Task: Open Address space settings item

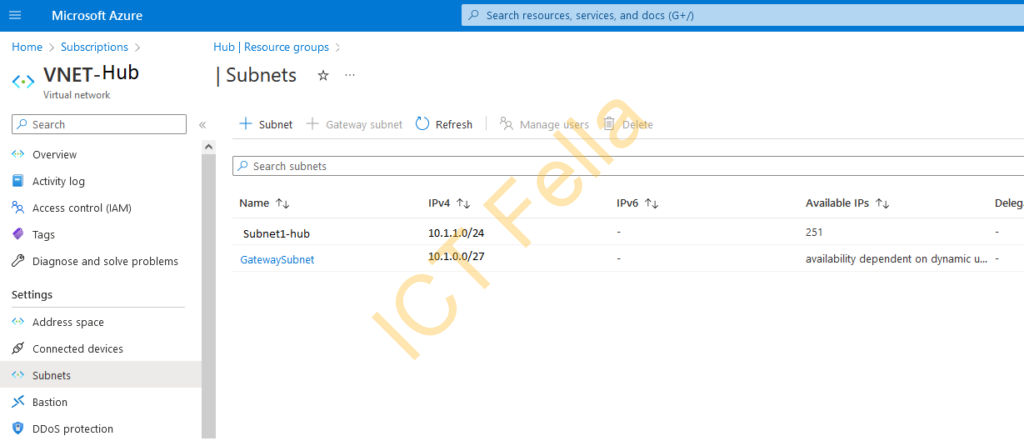Action: [x=68, y=322]
